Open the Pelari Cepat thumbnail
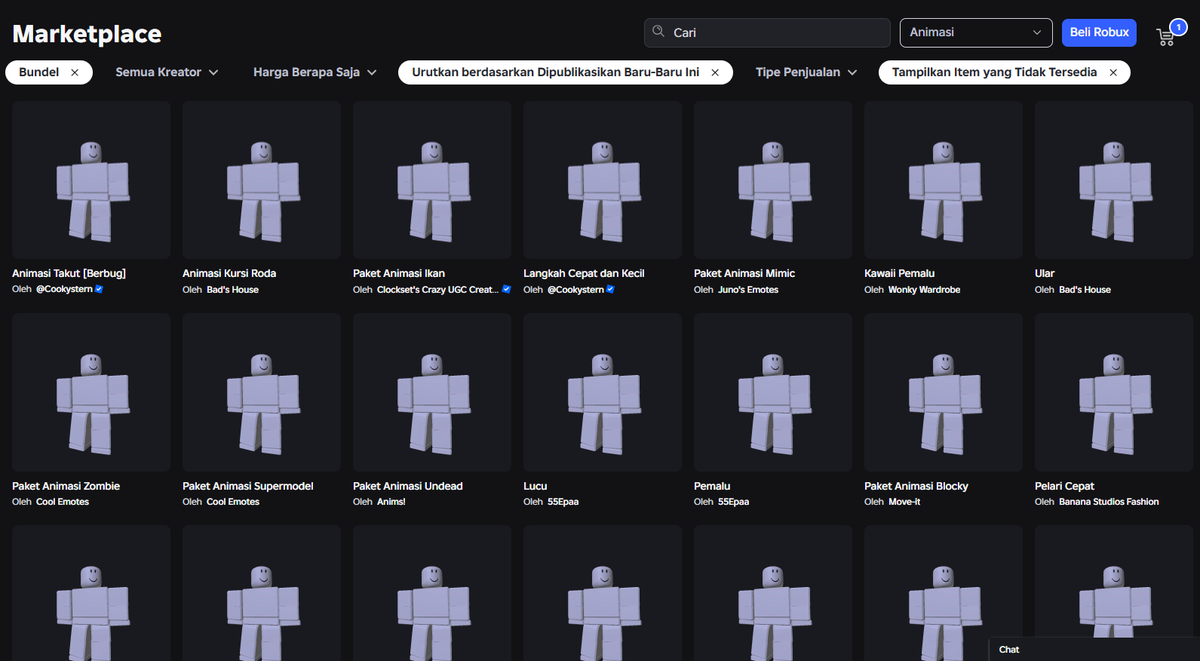The width and height of the screenshot is (1200, 661). 1114,393
